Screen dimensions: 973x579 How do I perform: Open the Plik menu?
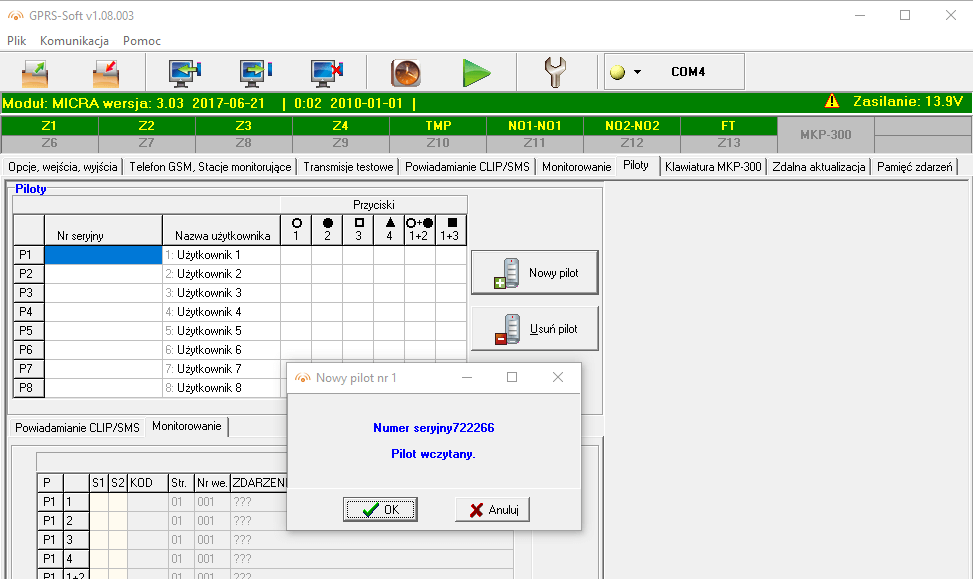[16, 41]
